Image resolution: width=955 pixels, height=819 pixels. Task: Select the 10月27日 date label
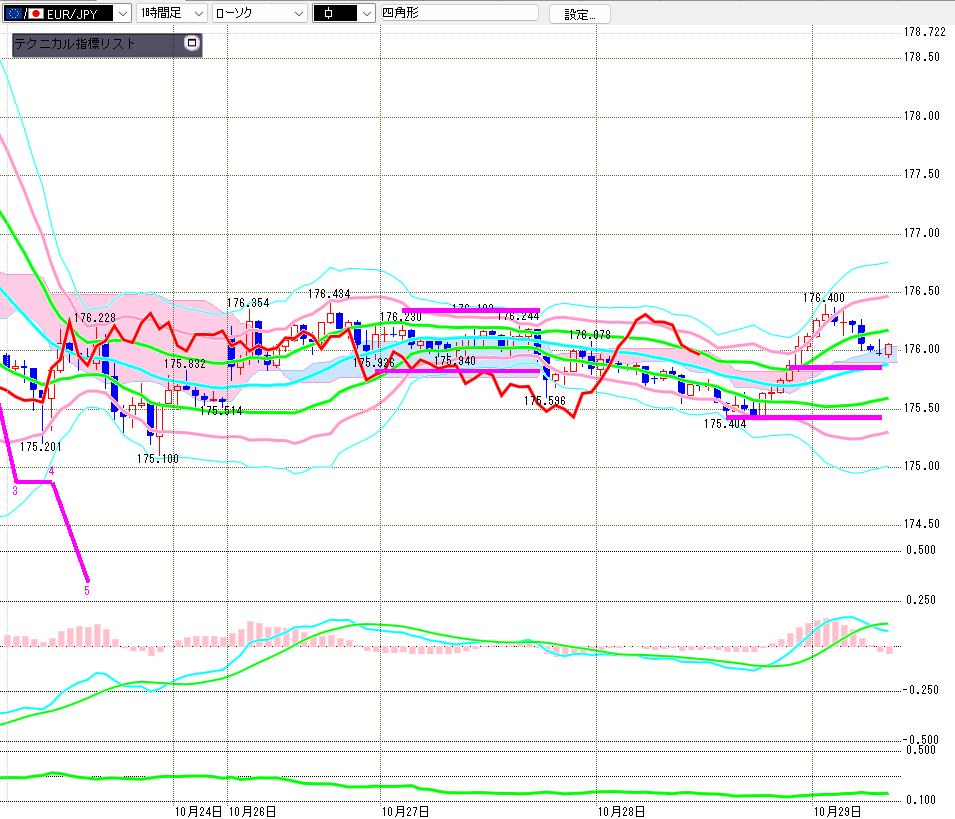click(405, 811)
